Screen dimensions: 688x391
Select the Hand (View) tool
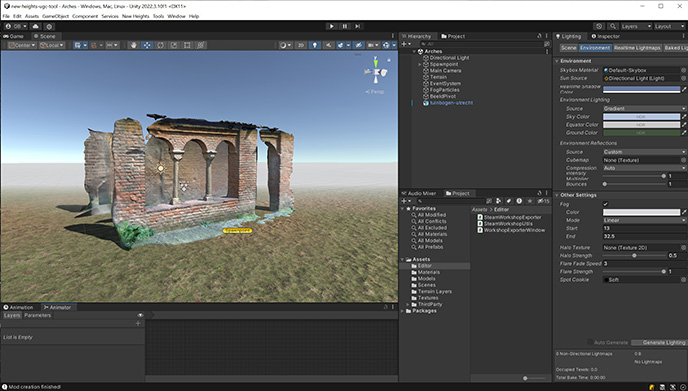[x=134, y=45]
